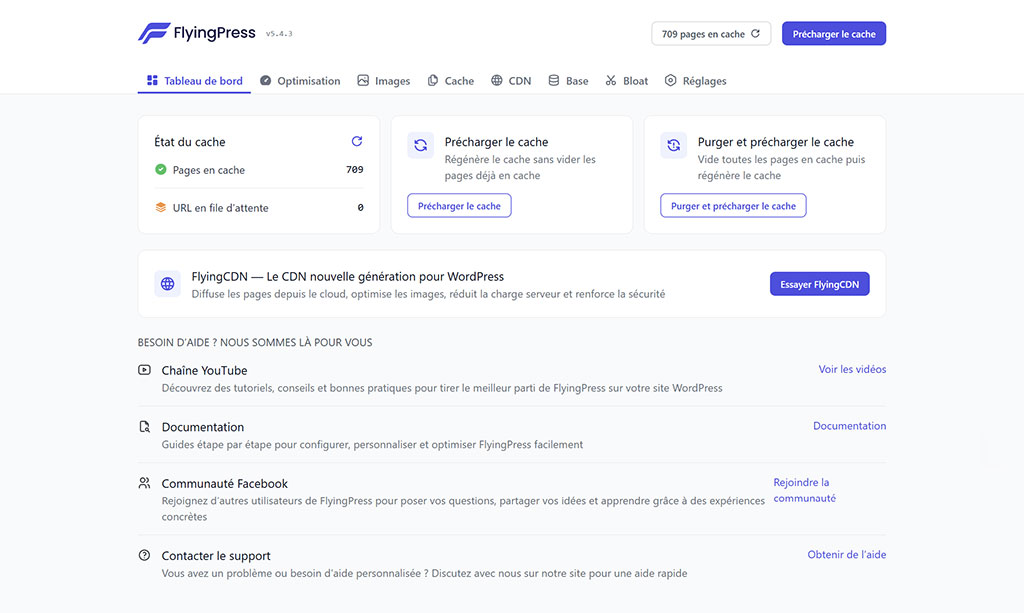Click the Obtenir de l'aide link
This screenshot has width=1024, height=613.
pos(847,554)
